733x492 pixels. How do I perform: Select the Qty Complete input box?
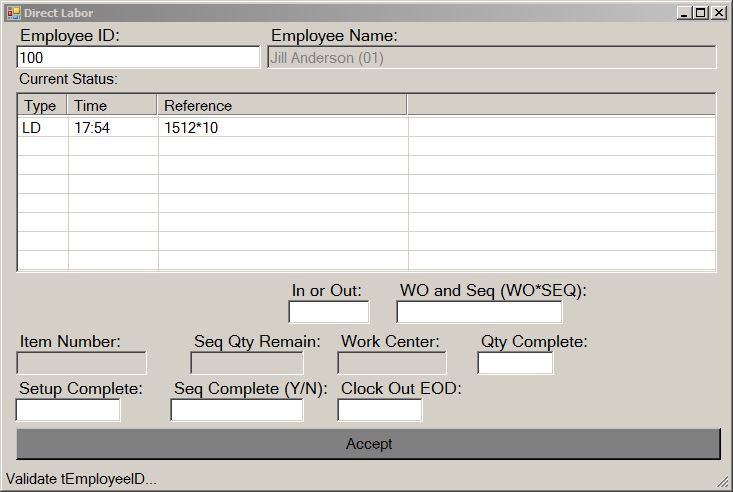tap(515, 363)
